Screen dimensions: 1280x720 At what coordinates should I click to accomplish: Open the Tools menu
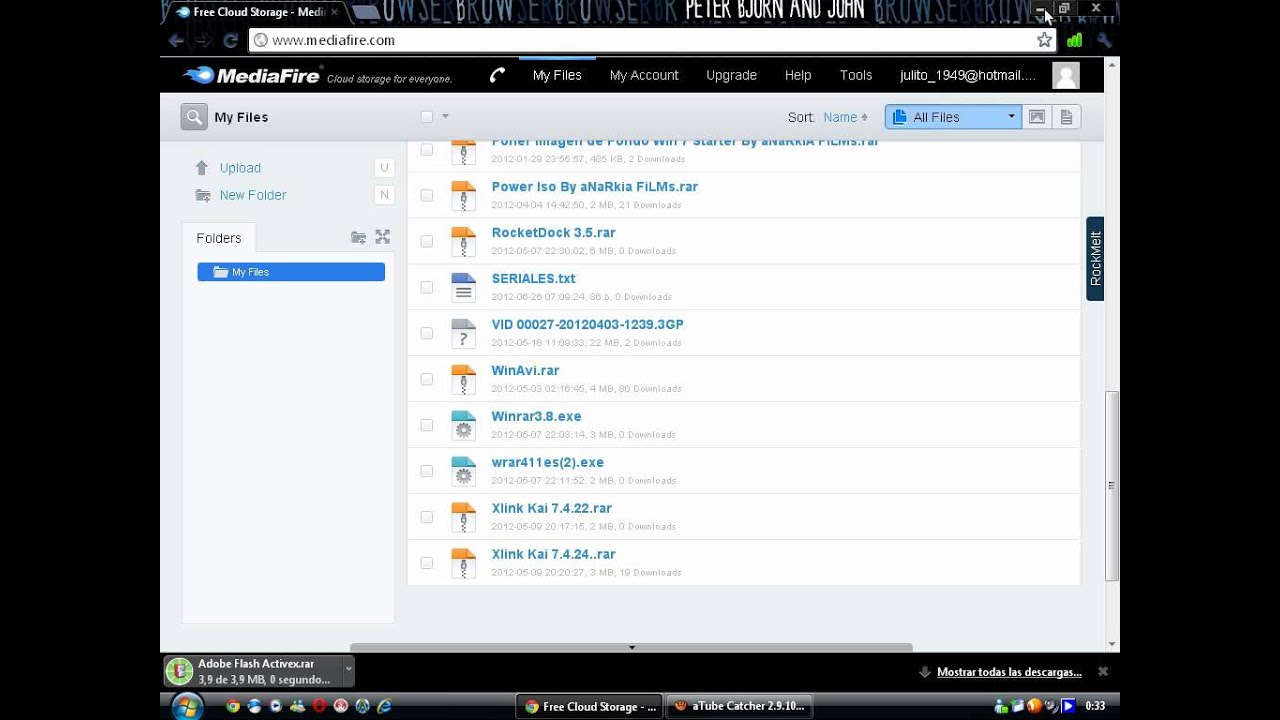click(856, 75)
